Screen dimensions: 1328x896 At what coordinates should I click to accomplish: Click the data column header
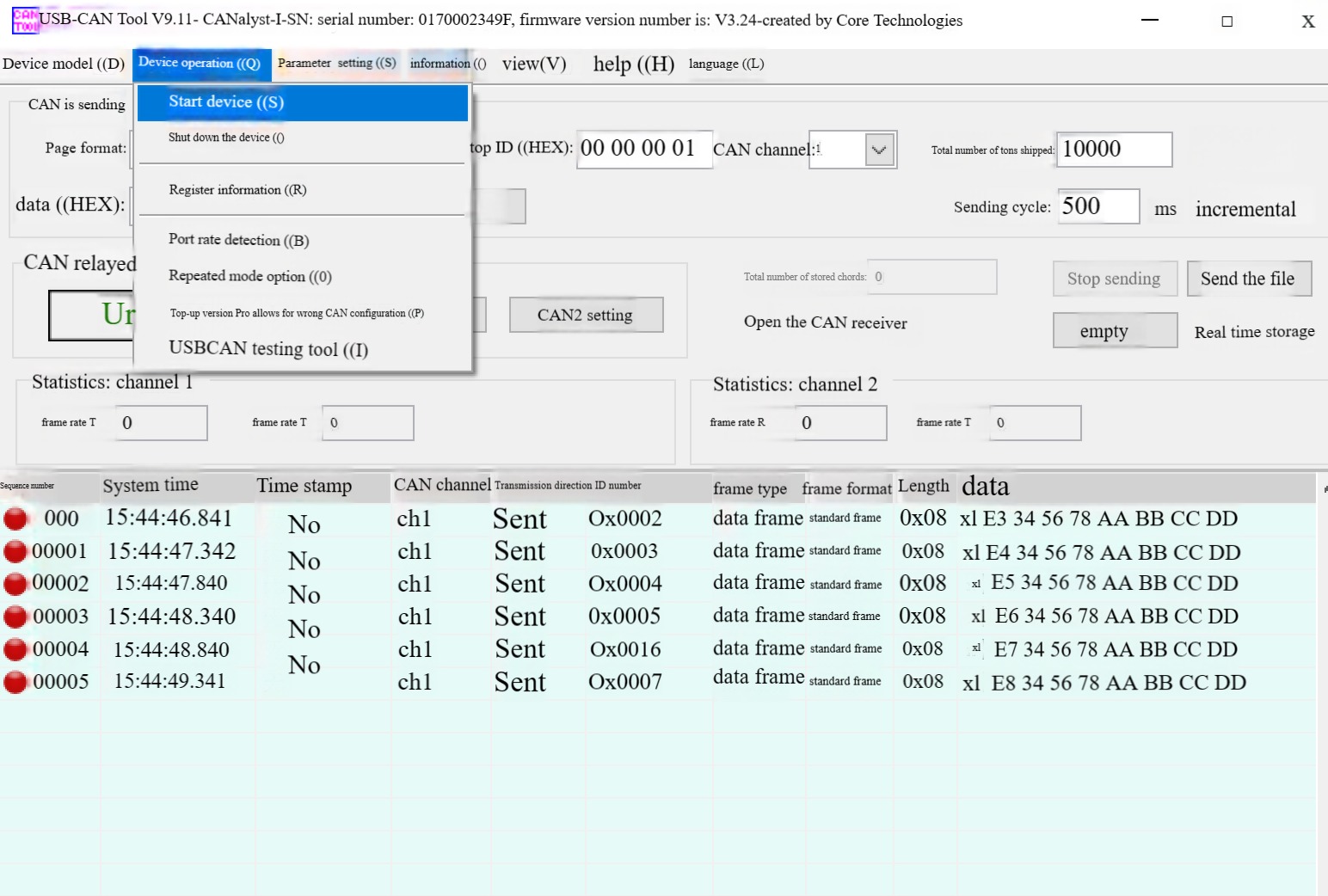[x=986, y=487]
